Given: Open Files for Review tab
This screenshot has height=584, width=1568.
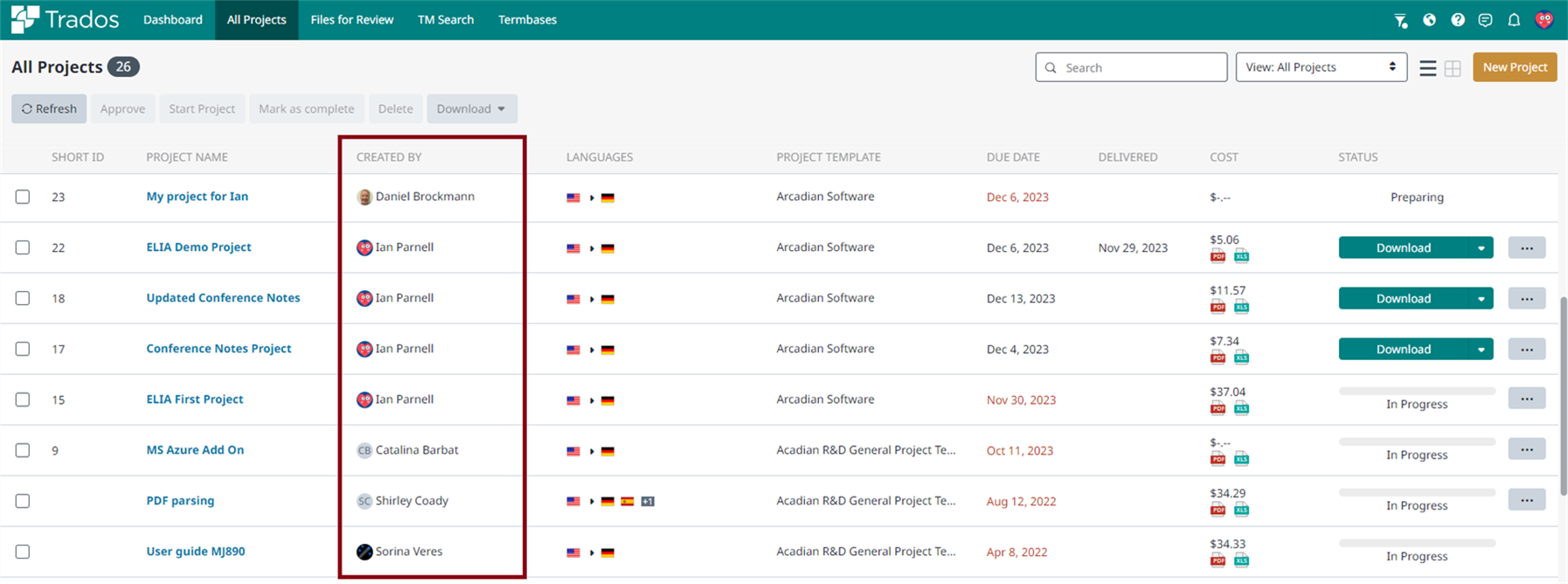Looking at the screenshot, I should (352, 19).
